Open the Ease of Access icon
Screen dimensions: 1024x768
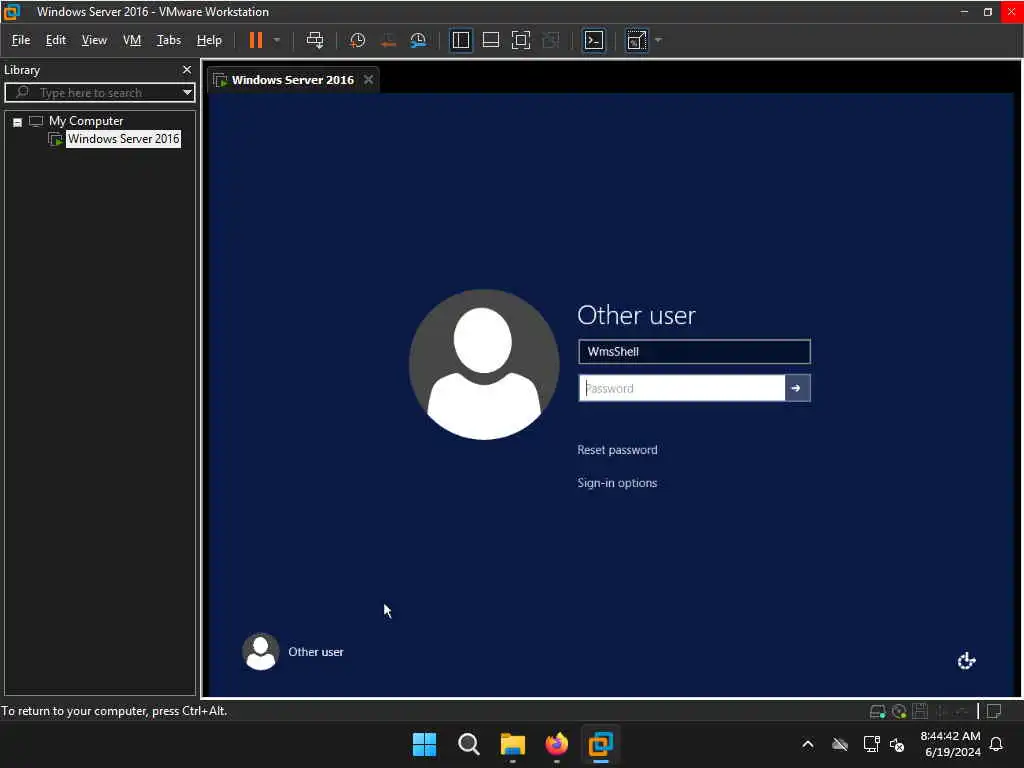(966, 661)
